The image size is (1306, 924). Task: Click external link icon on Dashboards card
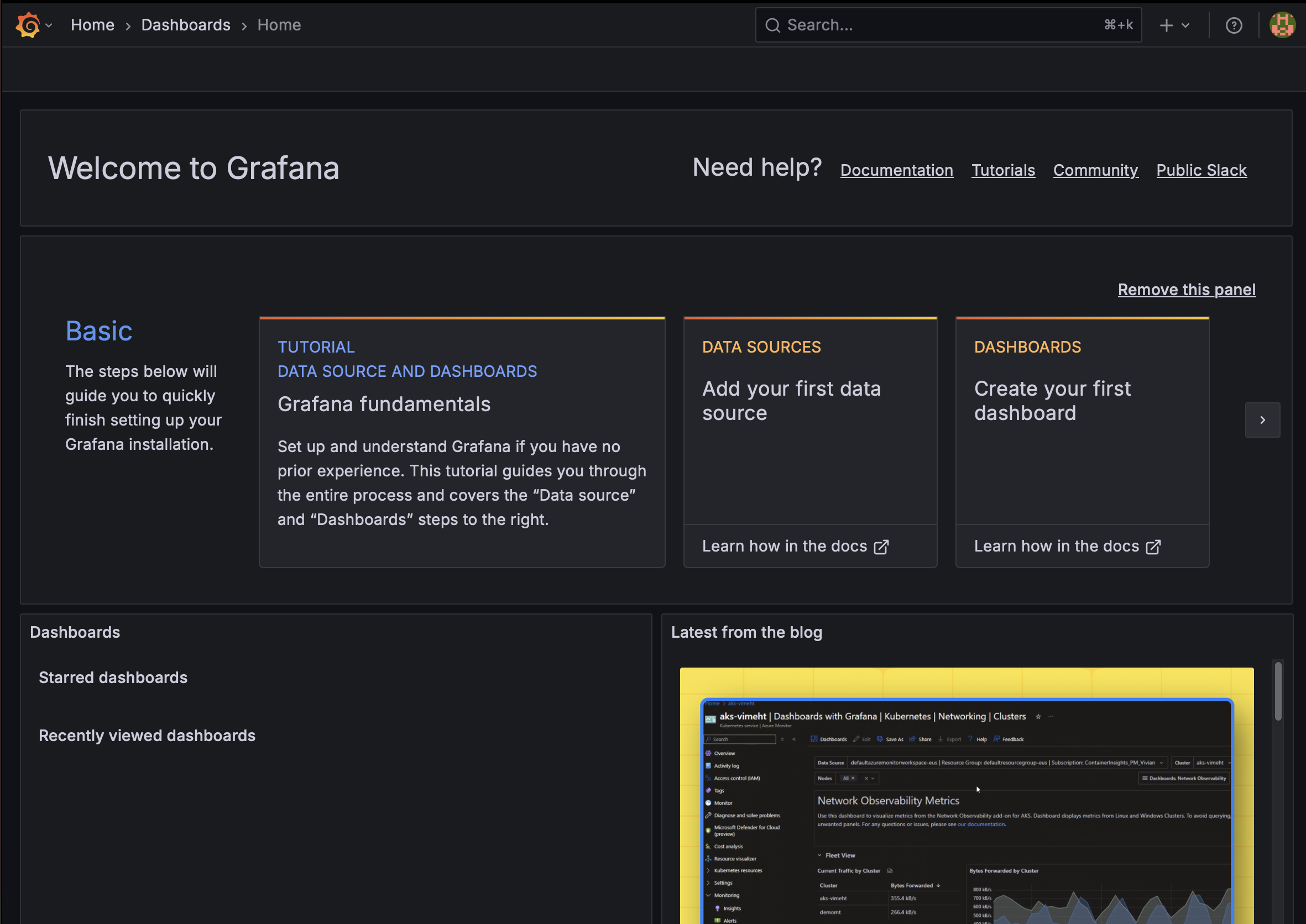pyautogui.click(x=1153, y=547)
